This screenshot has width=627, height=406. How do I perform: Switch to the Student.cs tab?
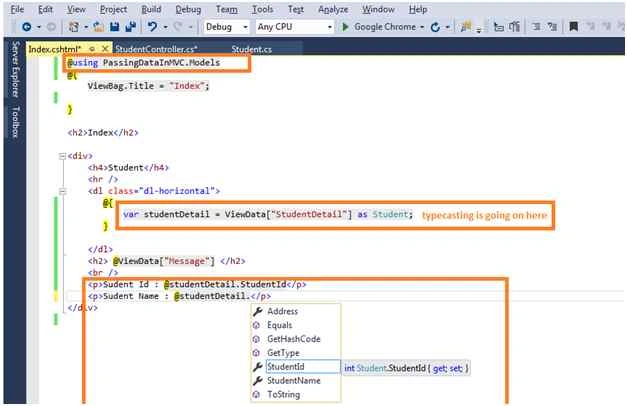point(252,49)
